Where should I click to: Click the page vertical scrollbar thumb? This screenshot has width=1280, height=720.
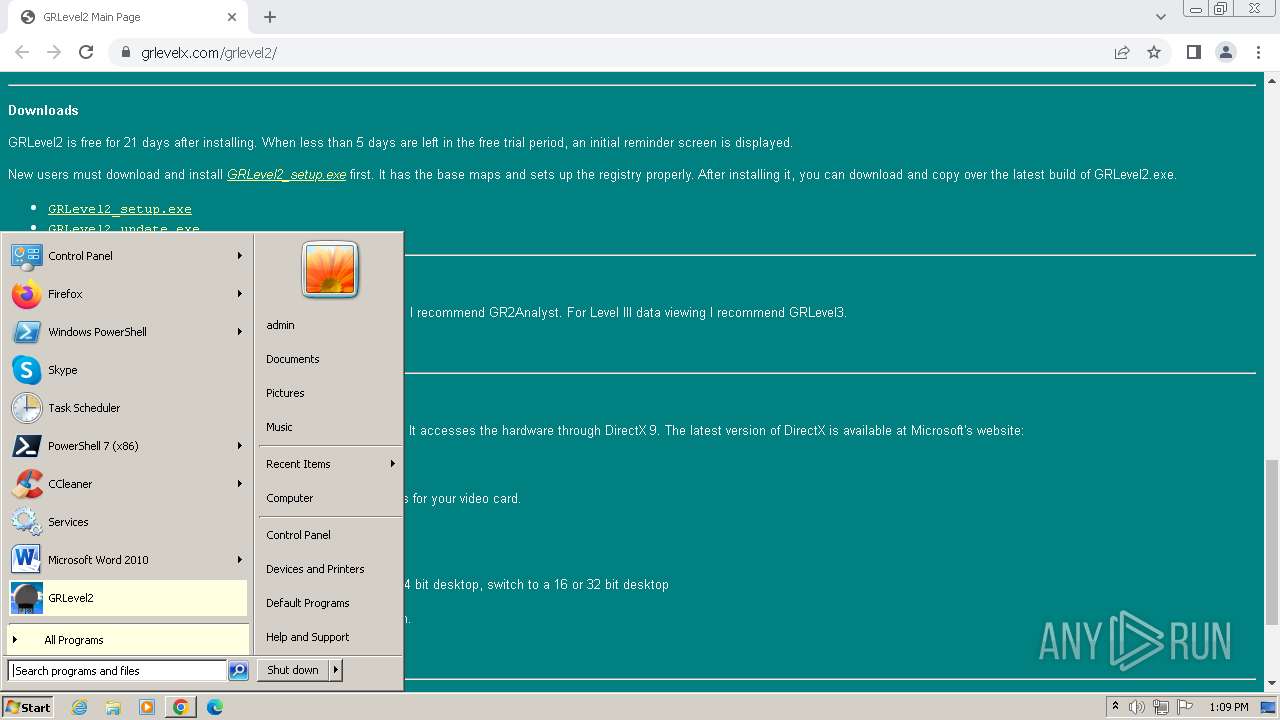pyautogui.click(x=1272, y=542)
